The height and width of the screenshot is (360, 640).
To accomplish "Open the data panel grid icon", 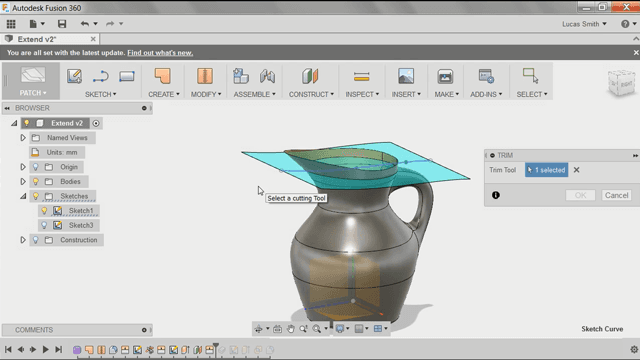I will (x=11, y=24).
